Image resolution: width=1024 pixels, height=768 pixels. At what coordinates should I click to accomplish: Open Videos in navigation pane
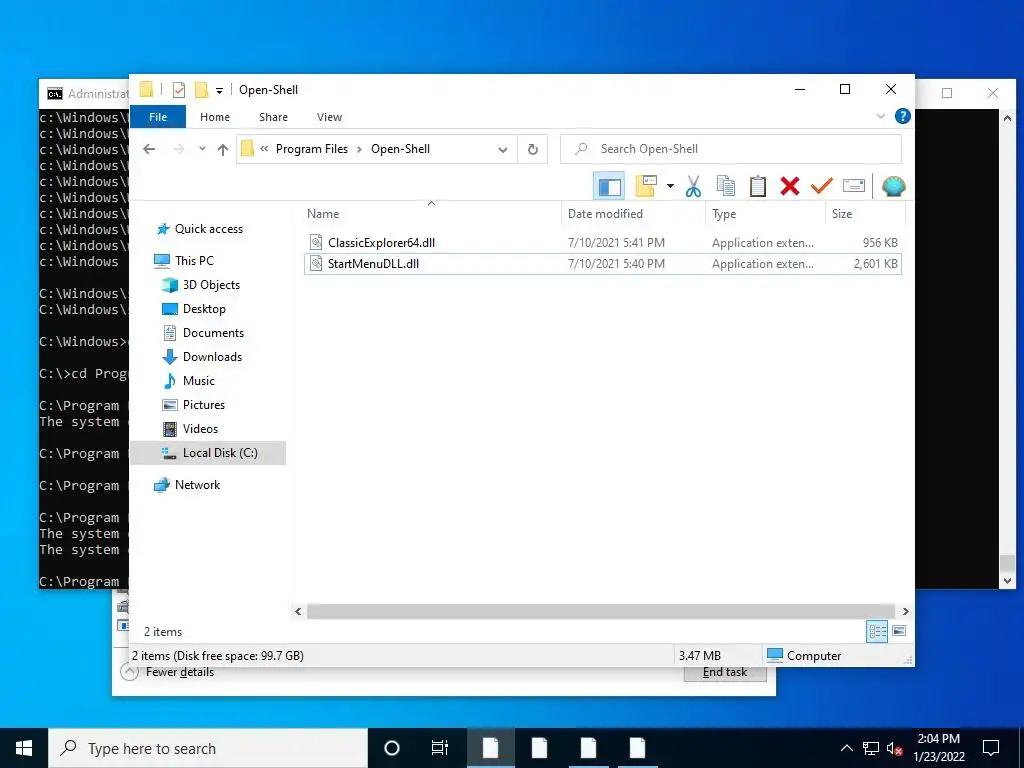(200, 429)
